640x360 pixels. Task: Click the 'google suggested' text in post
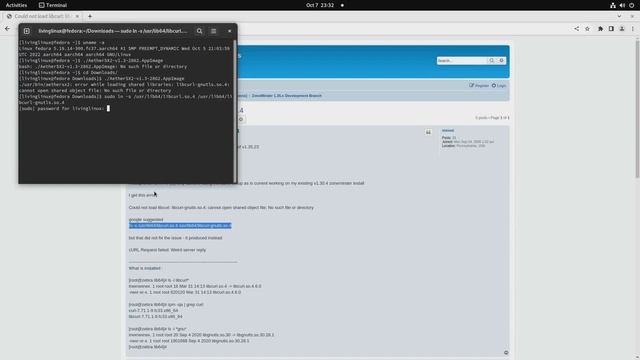point(146,220)
